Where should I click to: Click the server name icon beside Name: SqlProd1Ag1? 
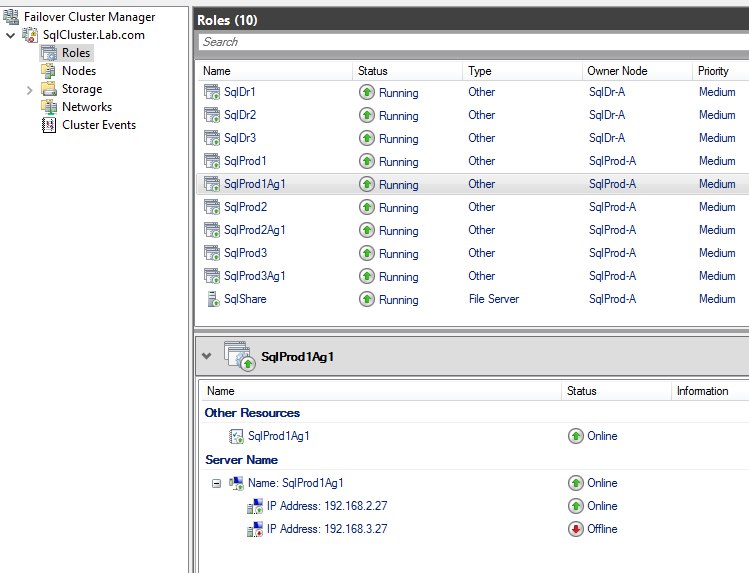coord(236,483)
